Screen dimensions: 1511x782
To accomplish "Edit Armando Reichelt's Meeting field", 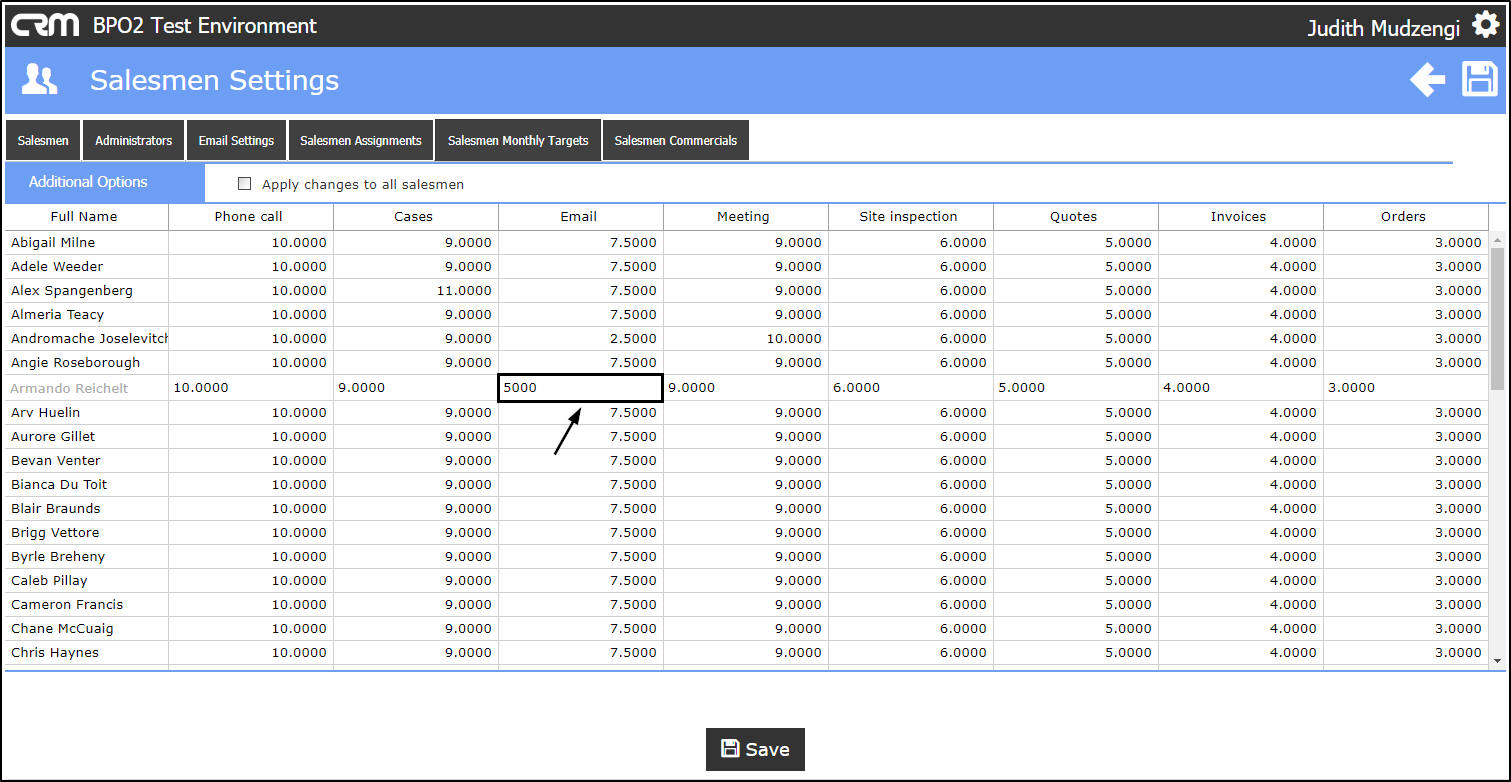I will click(746, 388).
